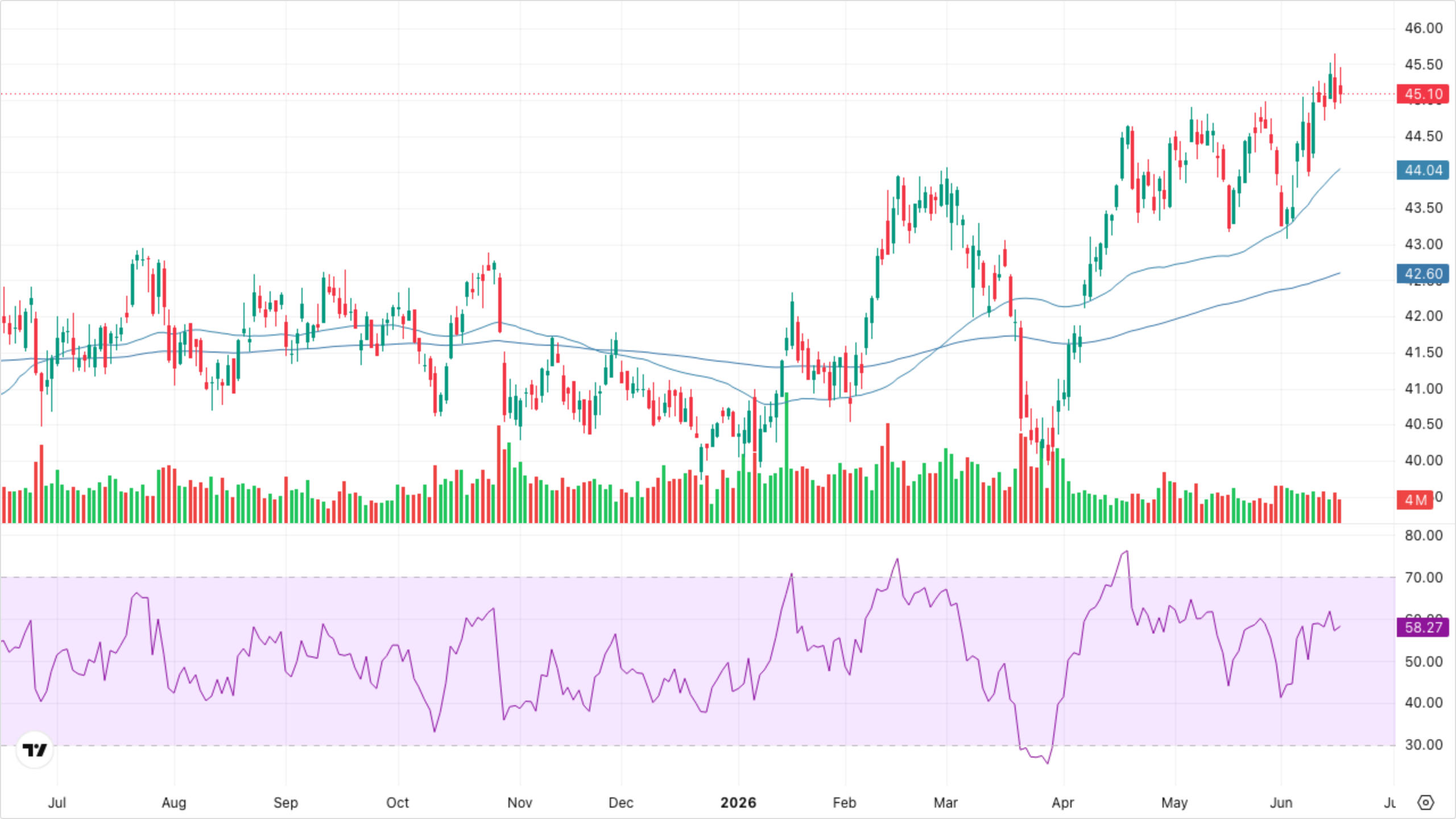The image size is (1456, 819).
Task: Click the TradingView logo icon
Action: pyautogui.click(x=35, y=750)
